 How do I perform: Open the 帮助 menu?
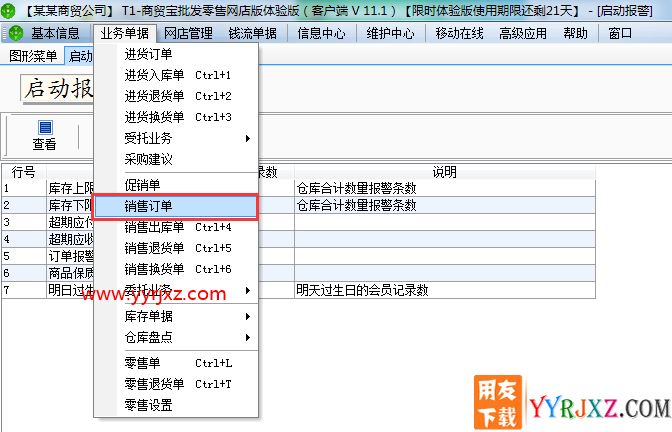tap(576, 33)
